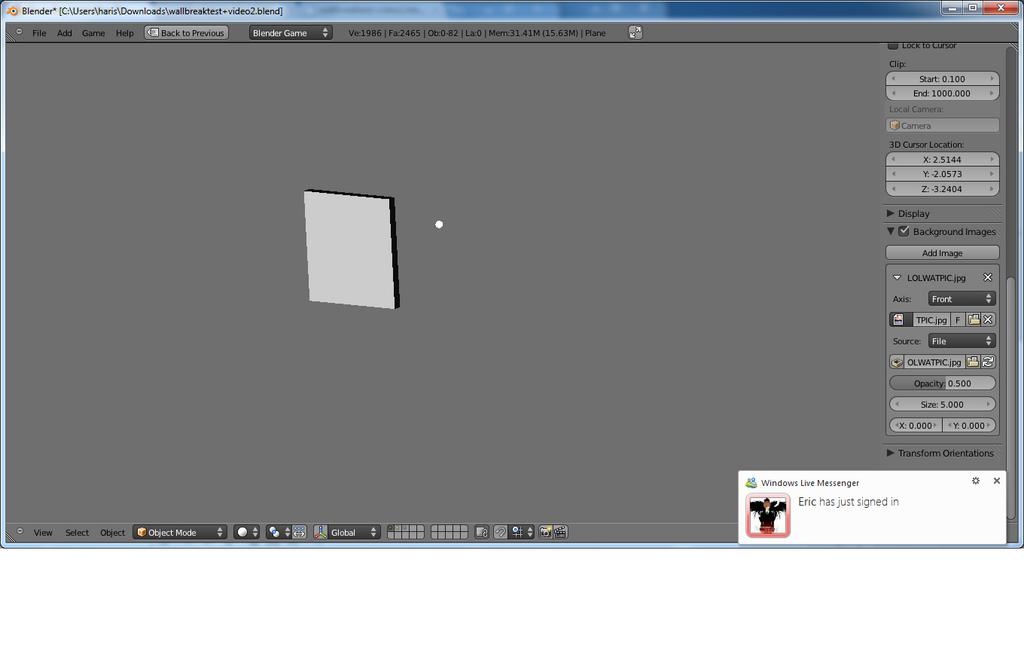Toggle the snap magnet icon

click(x=500, y=532)
